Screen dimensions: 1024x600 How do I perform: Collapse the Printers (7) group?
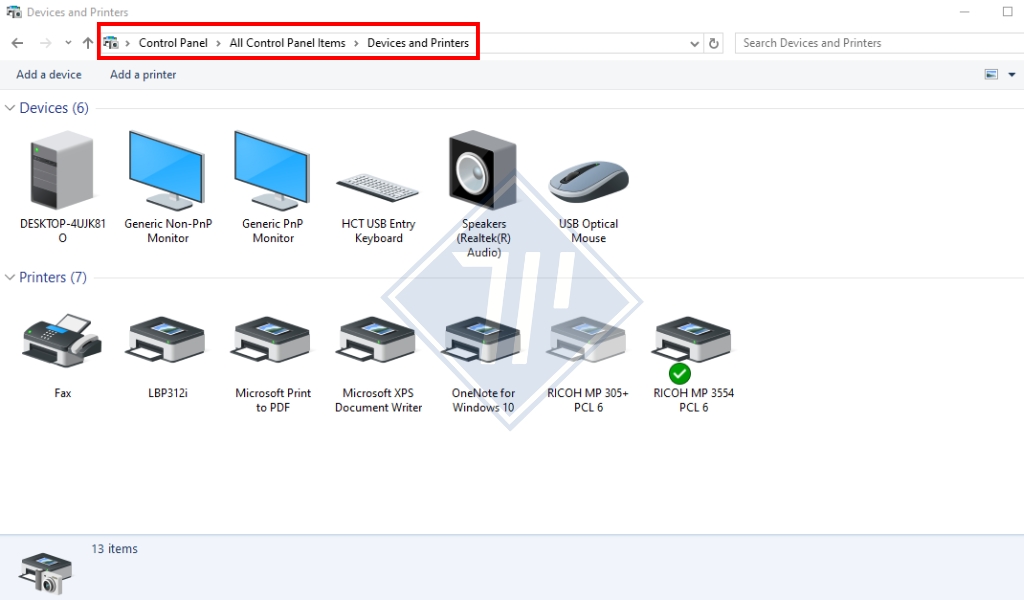click(11, 277)
